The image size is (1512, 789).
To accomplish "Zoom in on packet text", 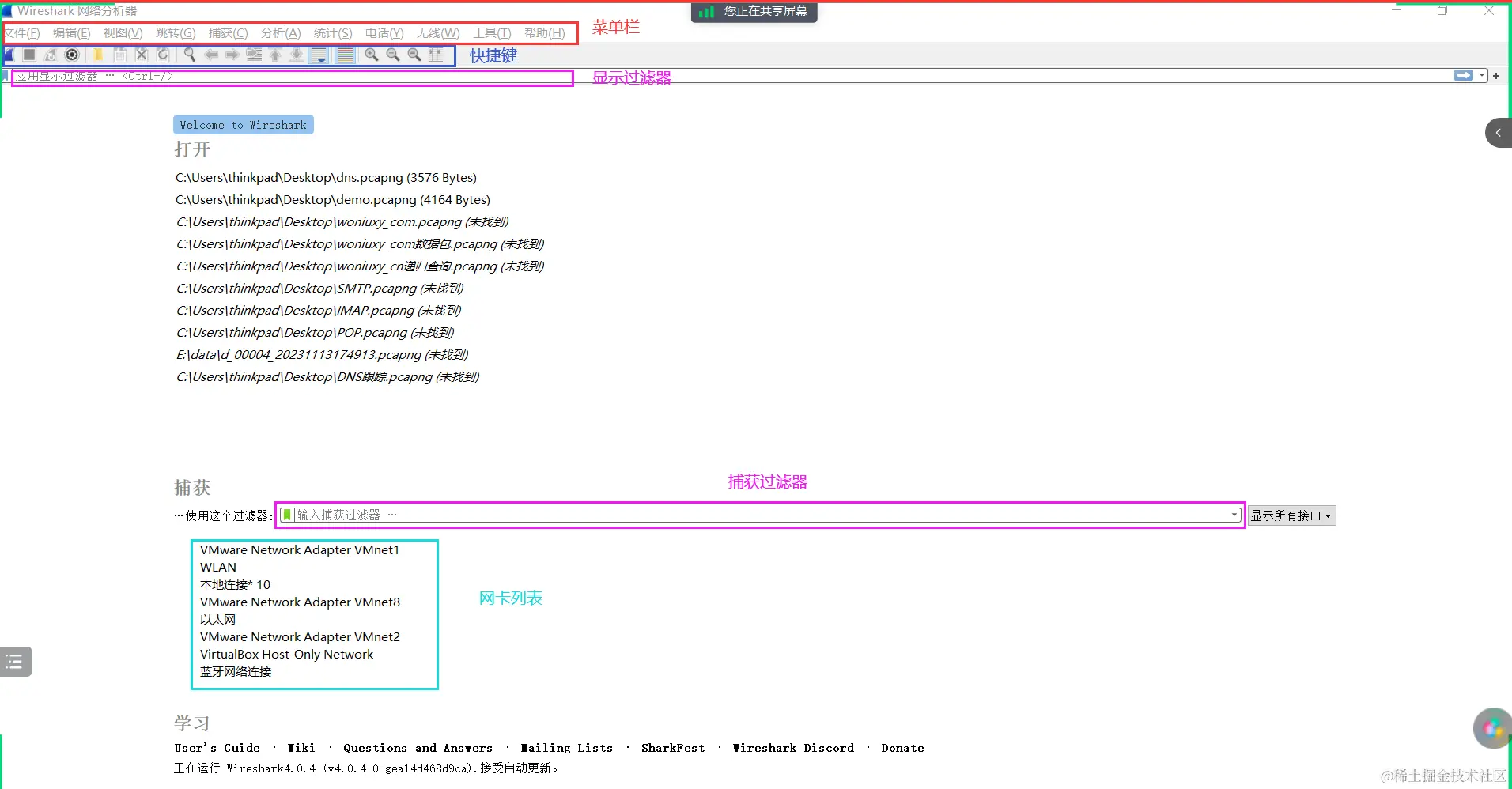I will tap(372, 55).
